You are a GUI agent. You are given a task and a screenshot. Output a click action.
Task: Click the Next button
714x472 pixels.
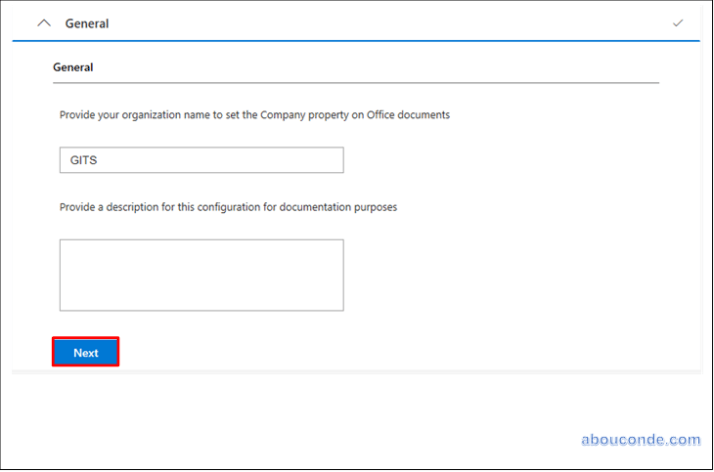pos(86,352)
